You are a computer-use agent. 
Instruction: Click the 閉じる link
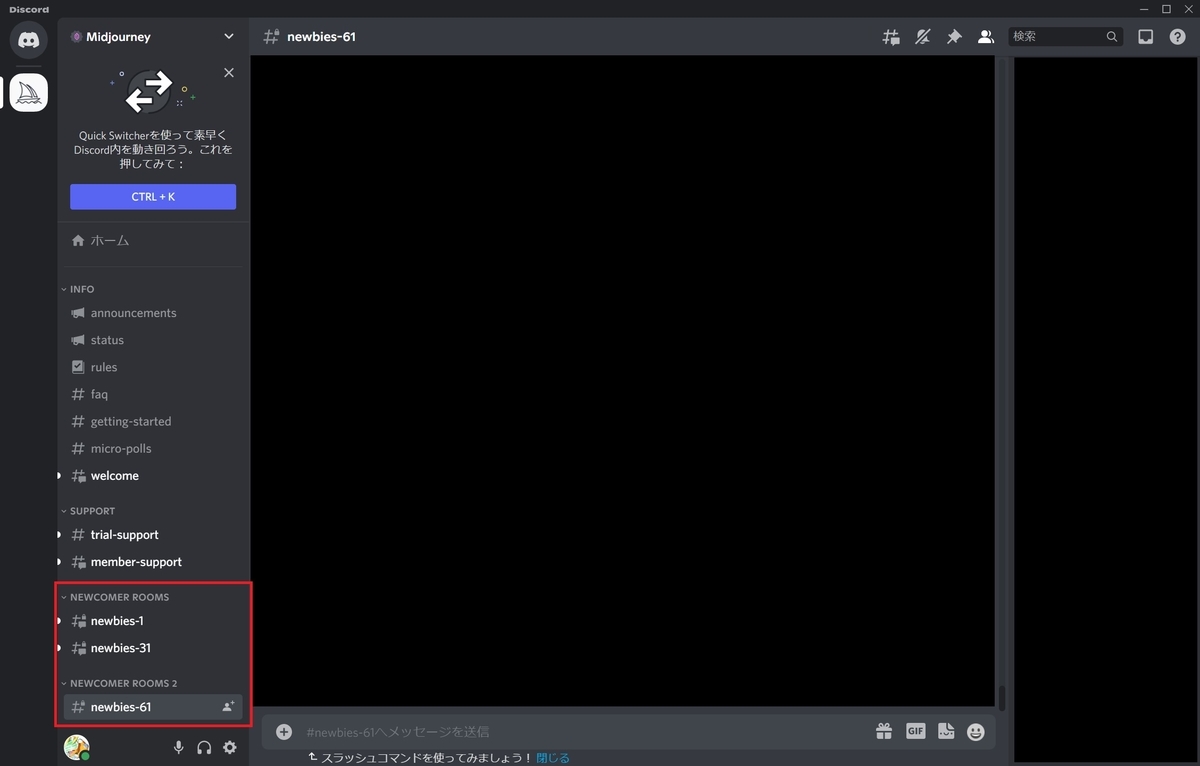(553, 758)
